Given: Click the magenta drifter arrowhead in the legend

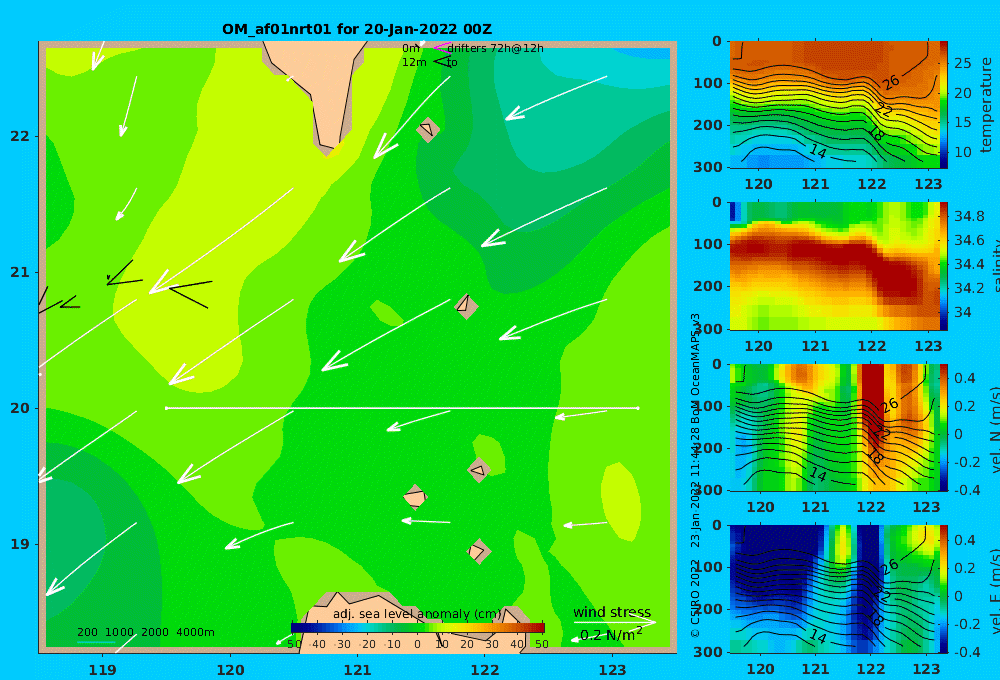Looking at the screenshot, I should point(442,47).
